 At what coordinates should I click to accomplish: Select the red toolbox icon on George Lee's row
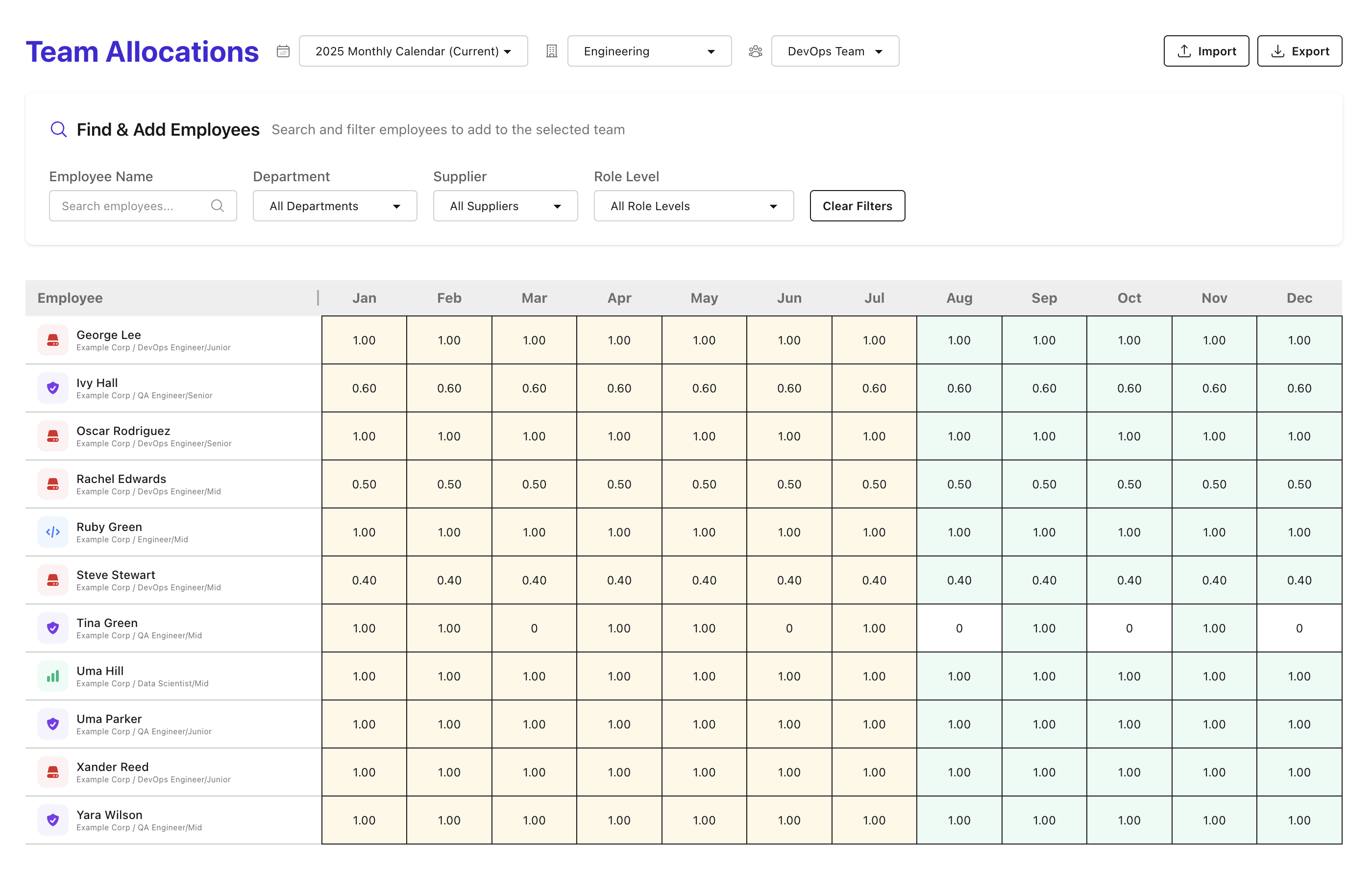tap(52, 339)
